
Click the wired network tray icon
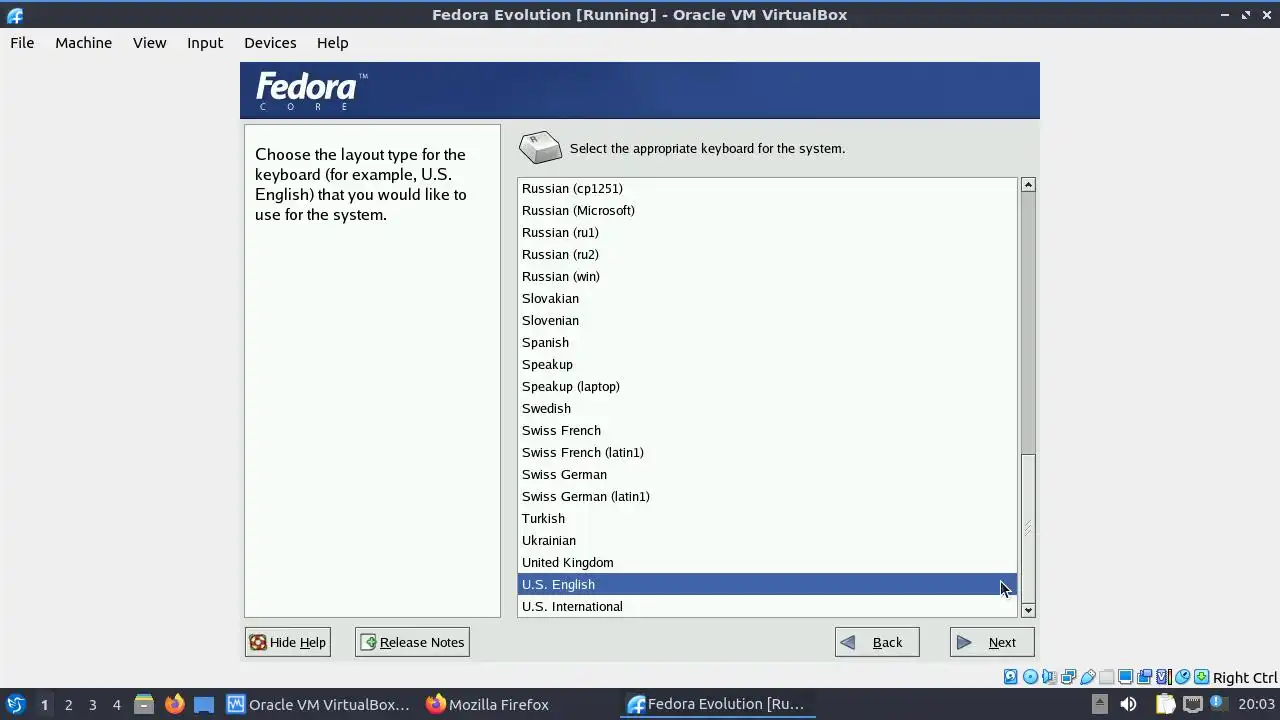1193,704
